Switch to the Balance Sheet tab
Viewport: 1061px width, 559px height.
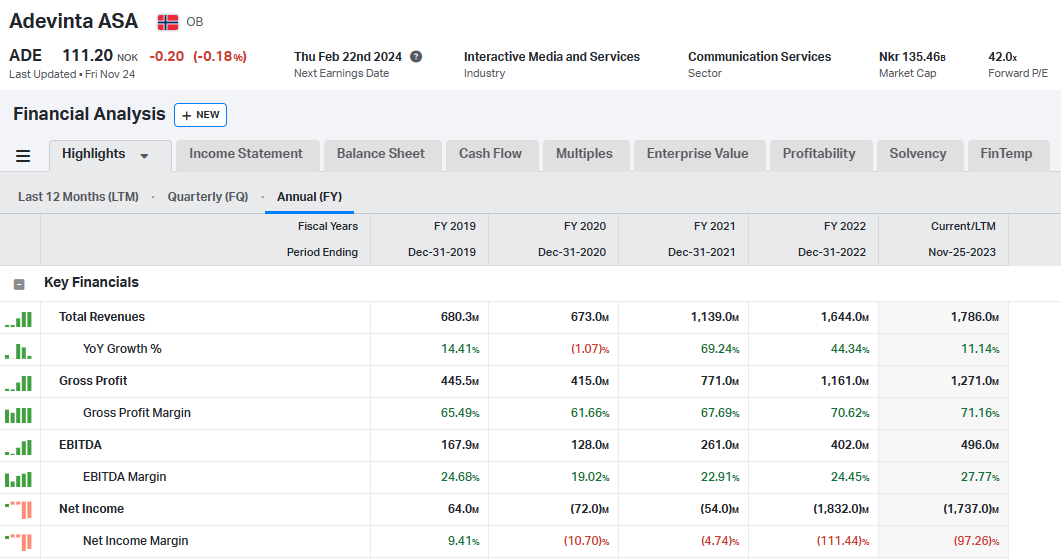(381, 154)
